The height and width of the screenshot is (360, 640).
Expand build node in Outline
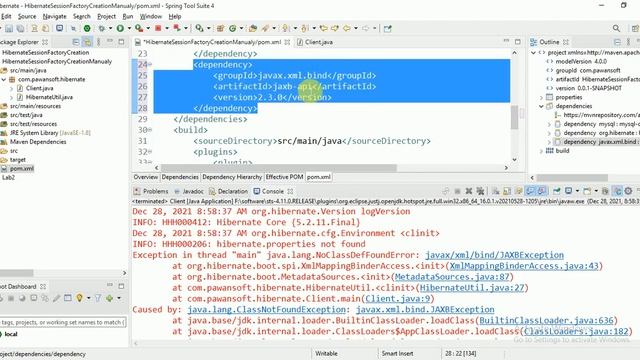coord(542,151)
